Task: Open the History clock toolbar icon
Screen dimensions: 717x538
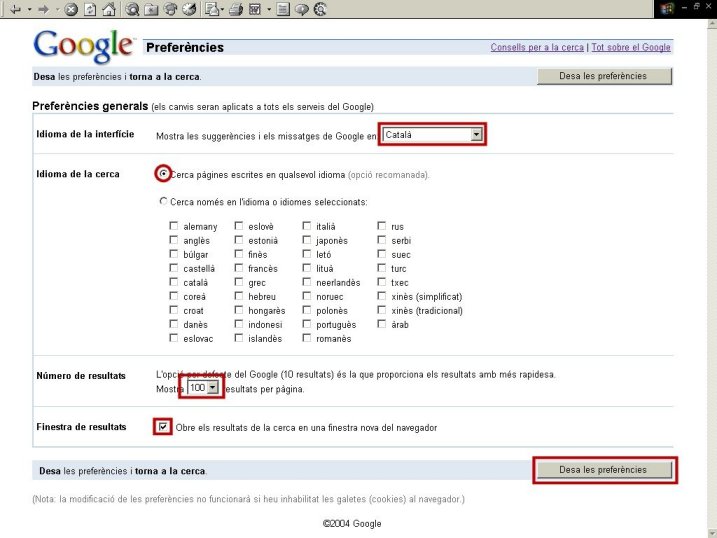Action: point(189,9)
